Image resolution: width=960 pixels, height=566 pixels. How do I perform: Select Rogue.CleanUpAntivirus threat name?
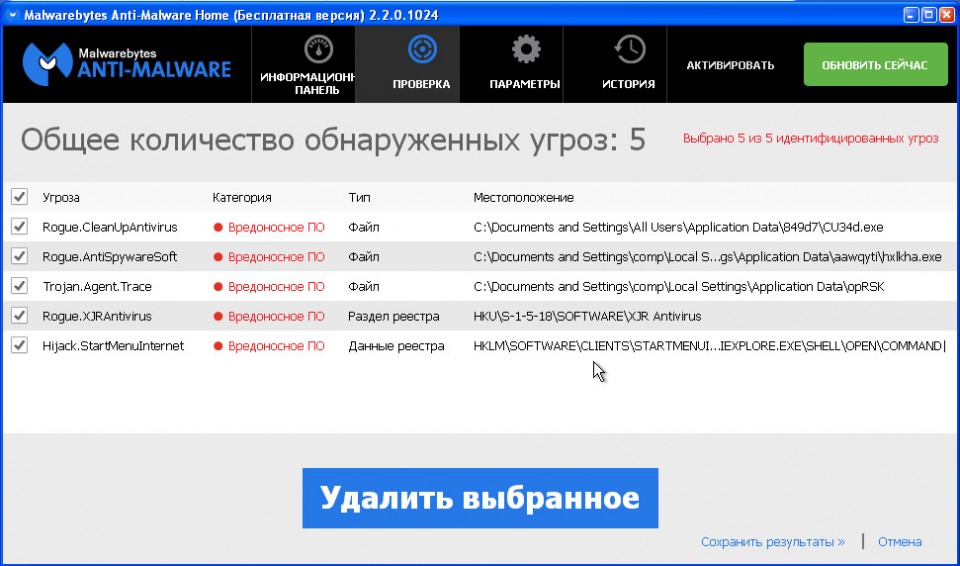[110, 227]
